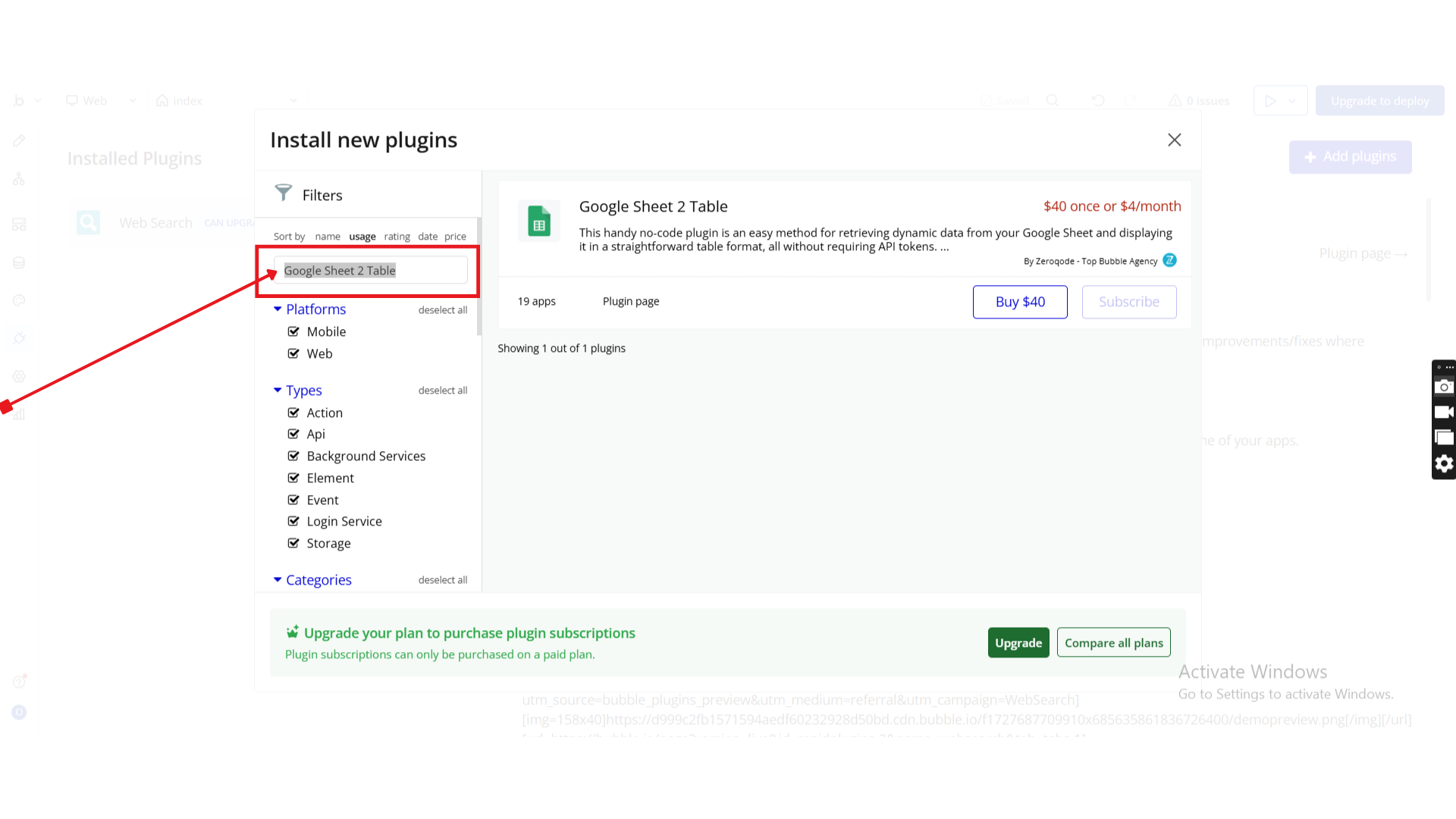Collapse the Platforms filter section
The height and width of the screenshot is (819, 1456).
click(278, 309)
